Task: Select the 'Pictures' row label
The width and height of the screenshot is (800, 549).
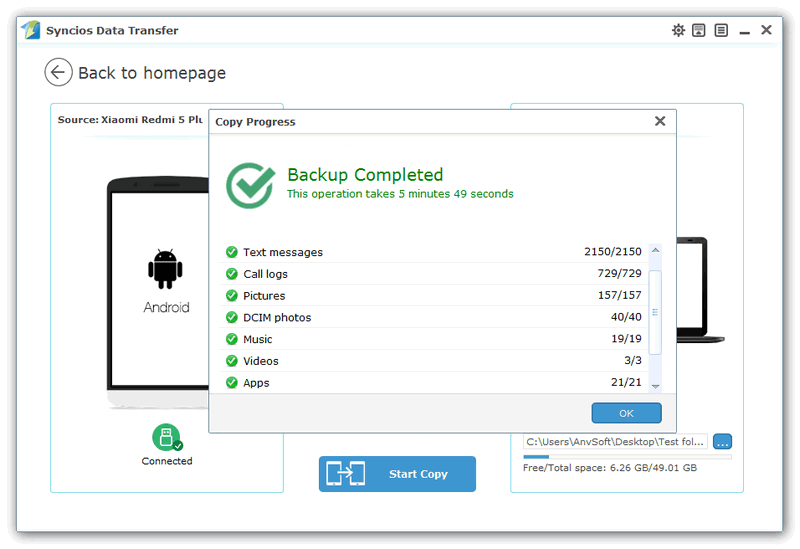Action: point(264,296)
